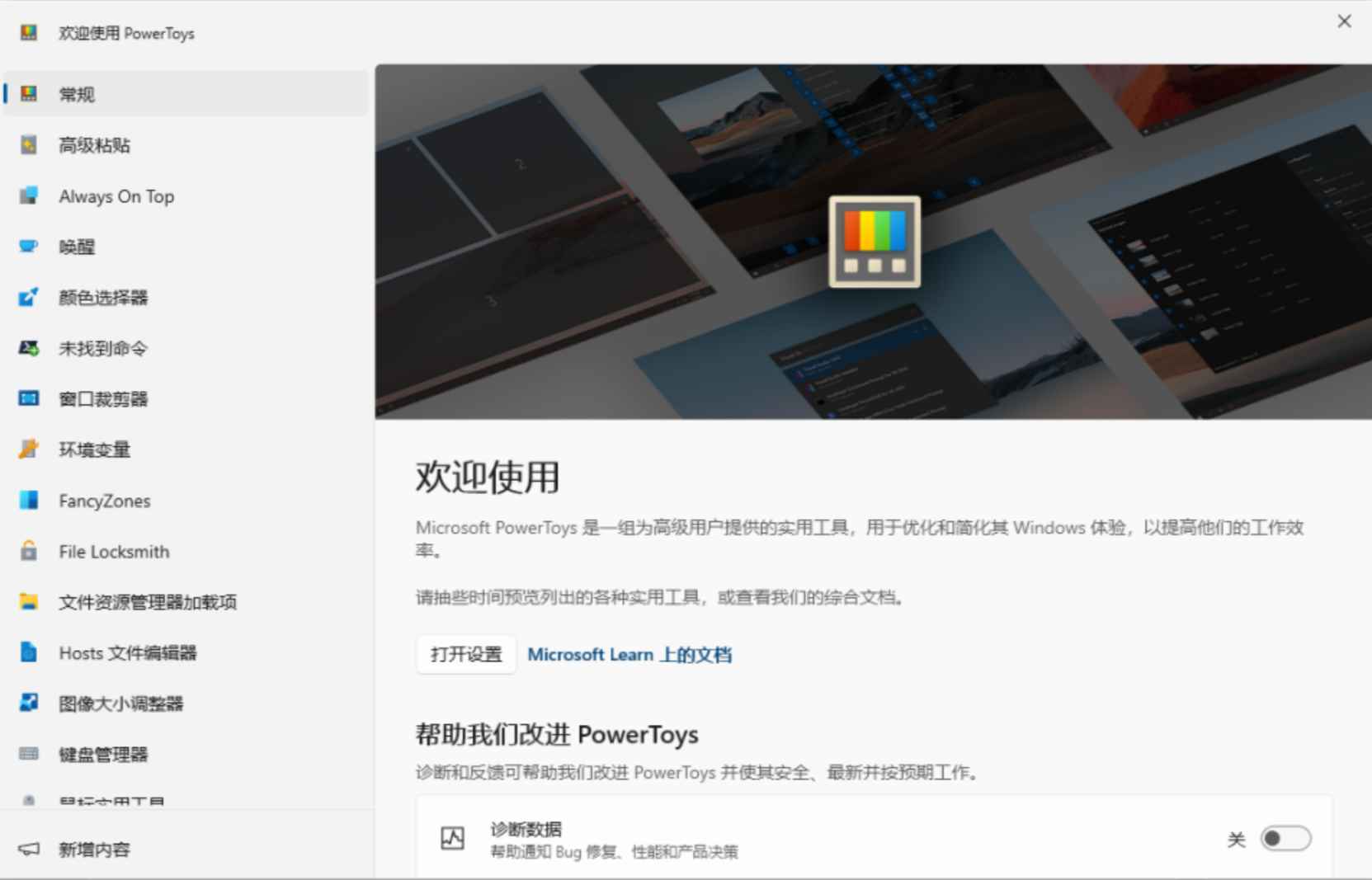The height and width of the screenshot is (880, 1372).
Task: Click the 打开设置 button
Action: [x=465, y=654]
